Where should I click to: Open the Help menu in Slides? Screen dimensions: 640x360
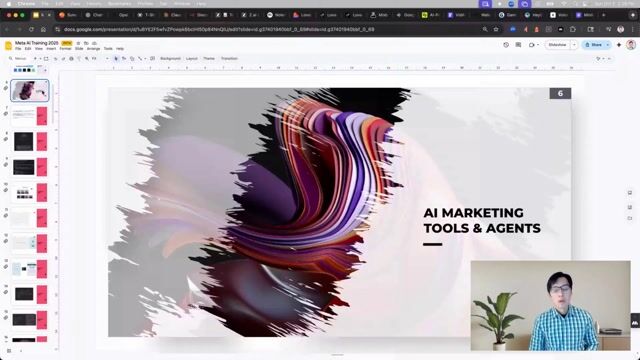click(x=120, y=49)
